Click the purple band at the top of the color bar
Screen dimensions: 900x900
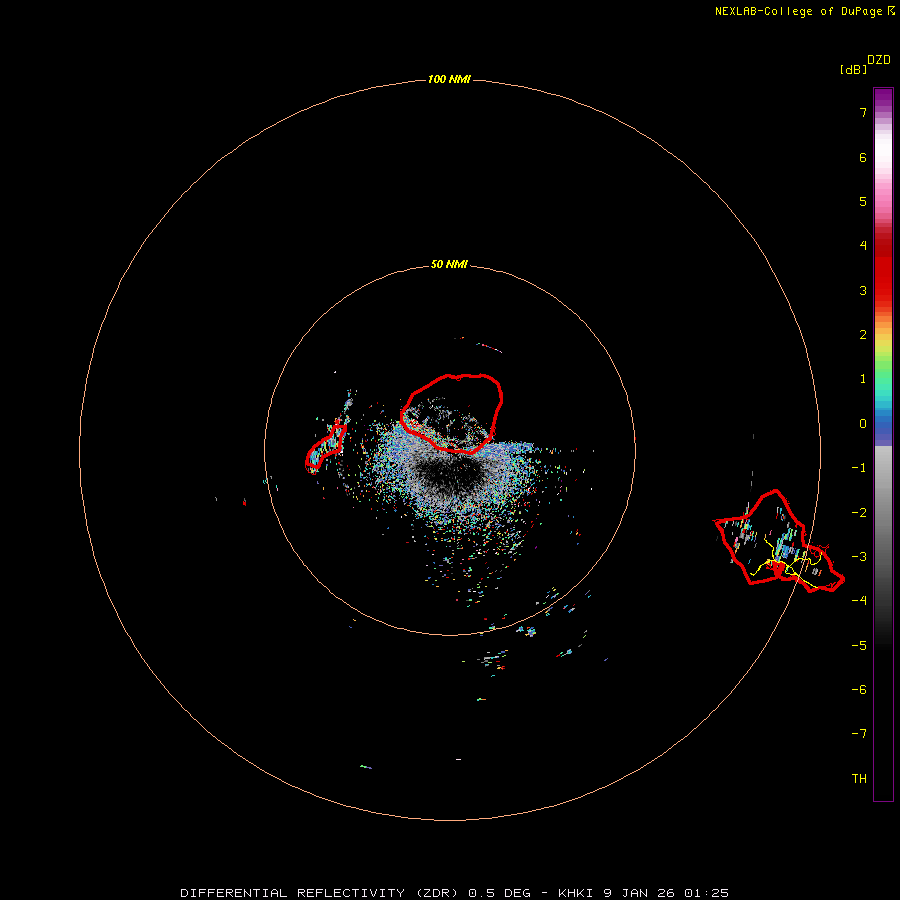coord(883,99)
